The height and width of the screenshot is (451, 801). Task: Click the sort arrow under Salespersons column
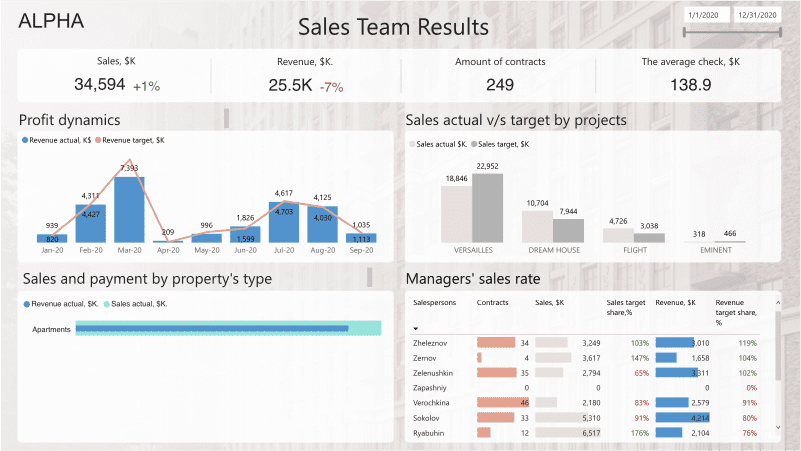tap(416, 328)
